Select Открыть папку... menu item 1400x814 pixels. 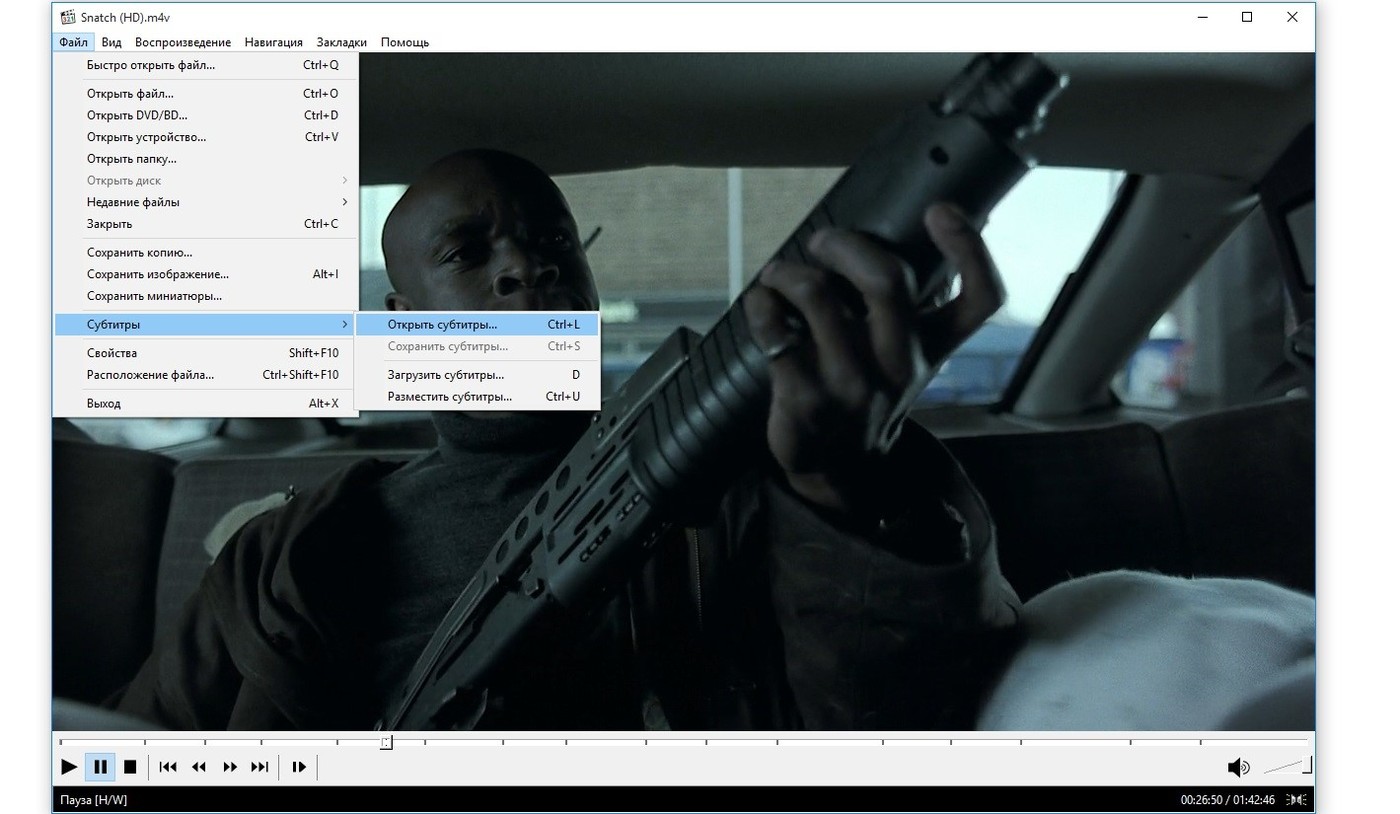(x=205, y=159)
